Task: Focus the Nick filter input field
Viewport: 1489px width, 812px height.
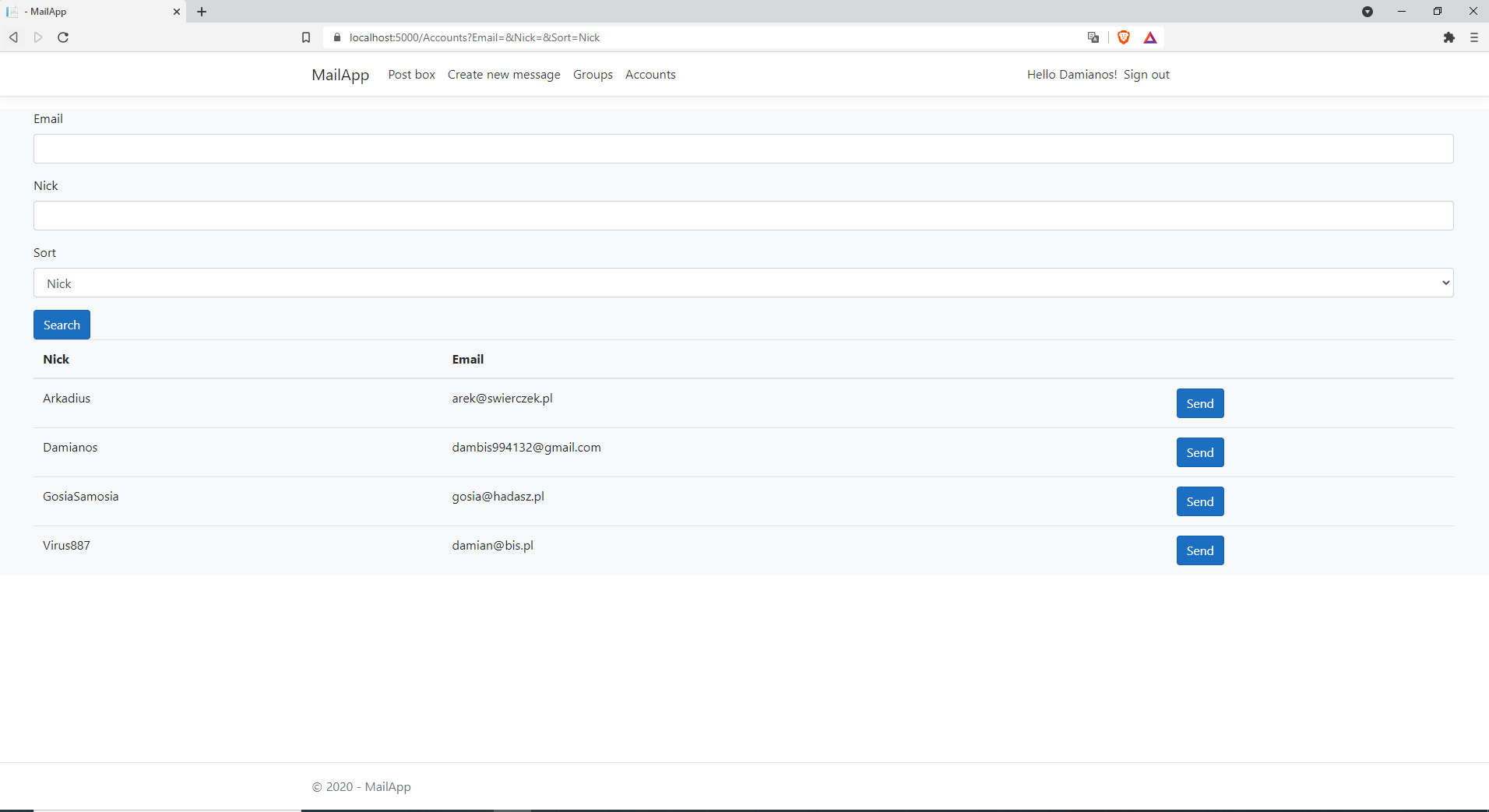Action: [x=743, y=216]
